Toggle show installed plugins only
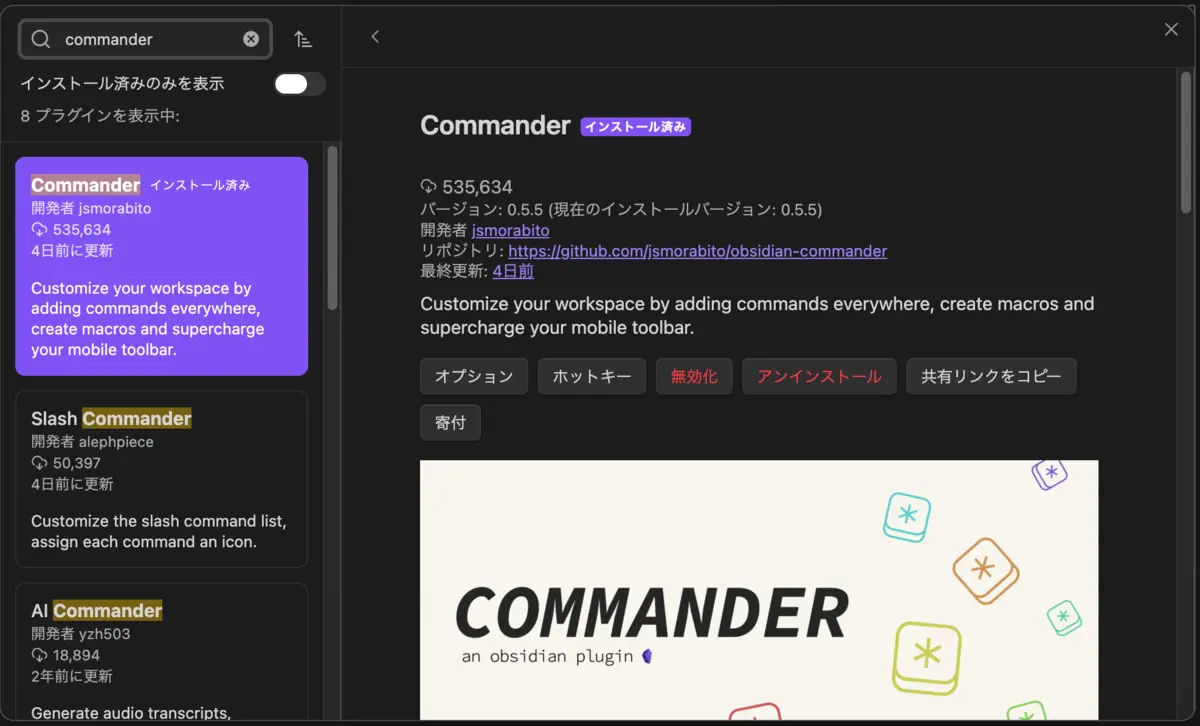This screenshot has height=726, width=1200. (x=300, y=84)
